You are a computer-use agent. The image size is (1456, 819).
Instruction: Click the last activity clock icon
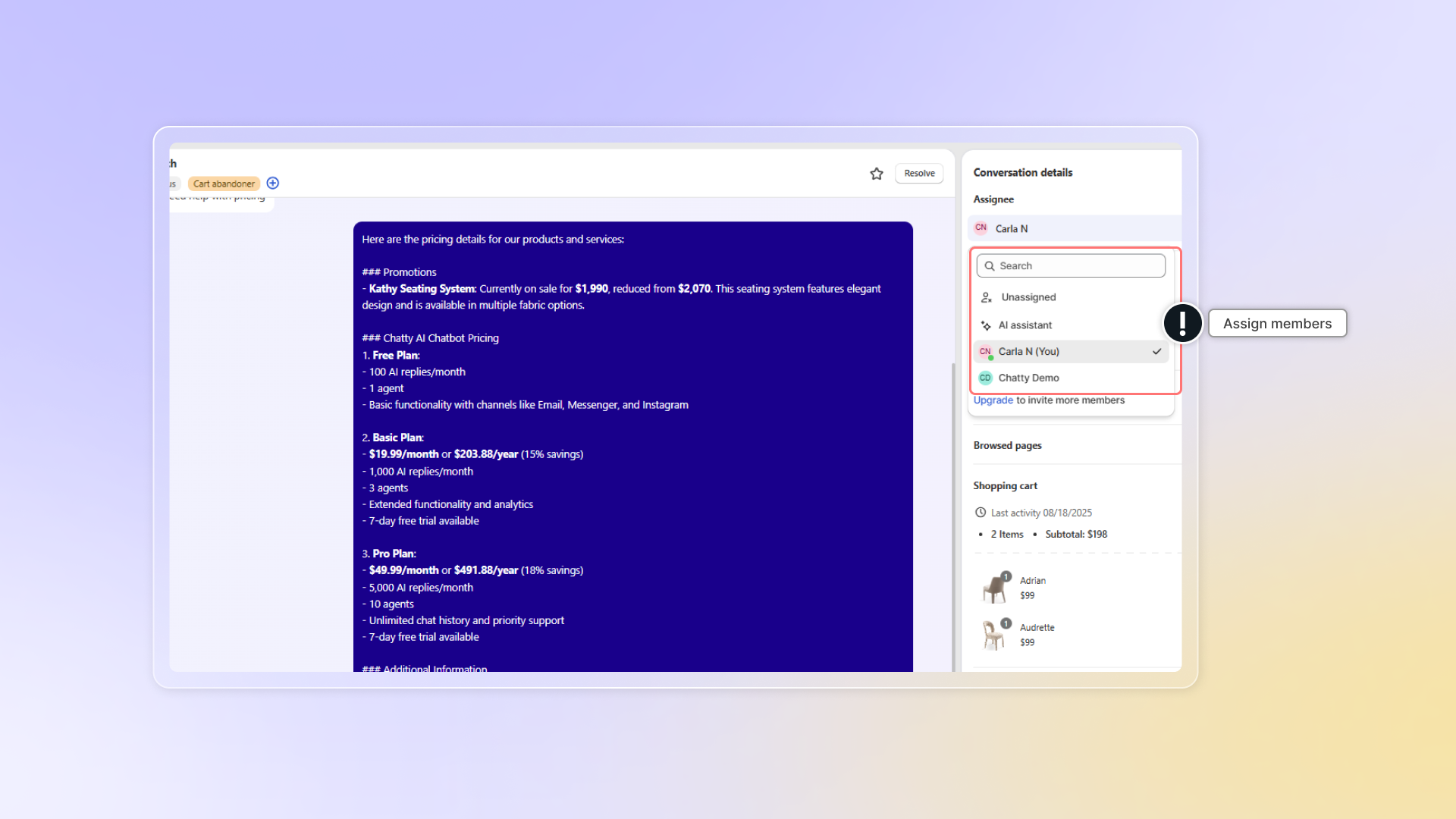click(x=981, y=513)
